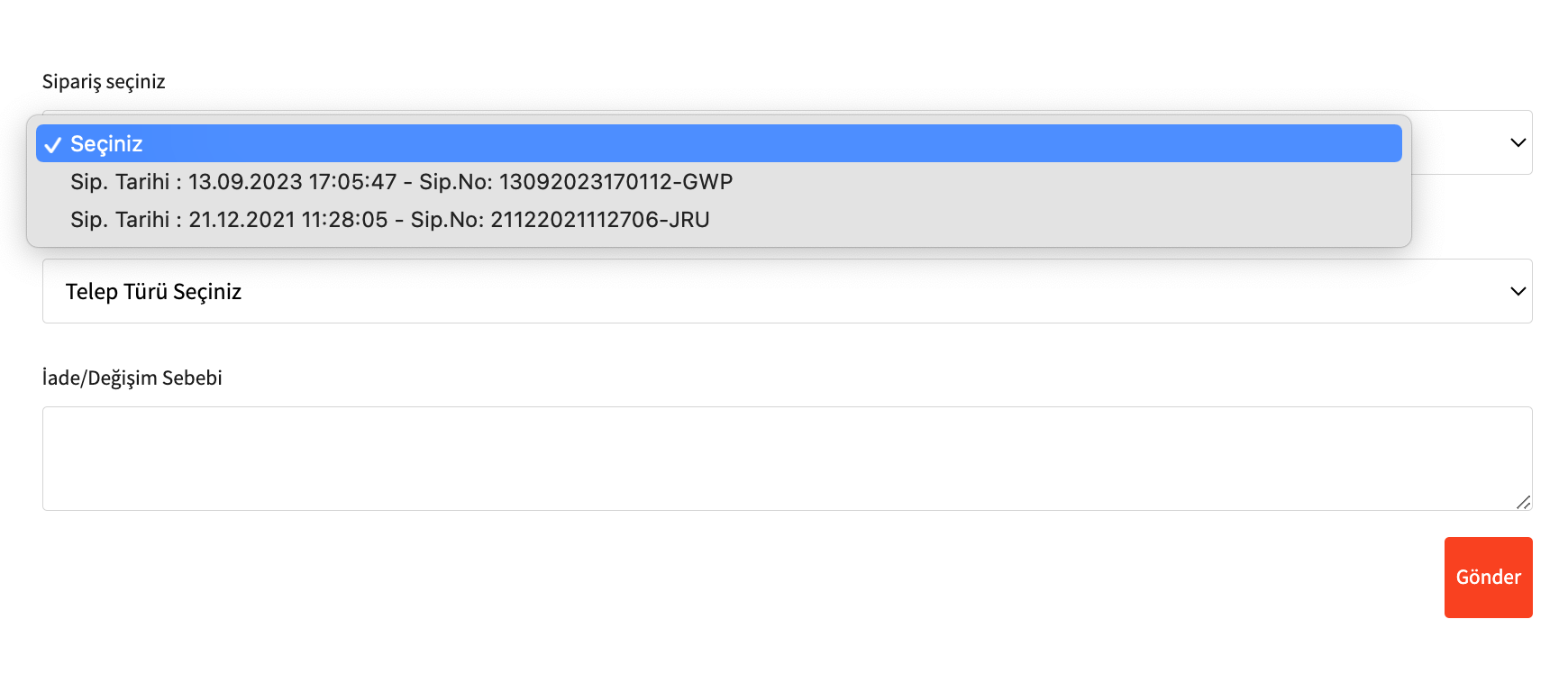Click the order select chevron arrow
This screenshot has width=1568, height=683.
point(1518,142)
